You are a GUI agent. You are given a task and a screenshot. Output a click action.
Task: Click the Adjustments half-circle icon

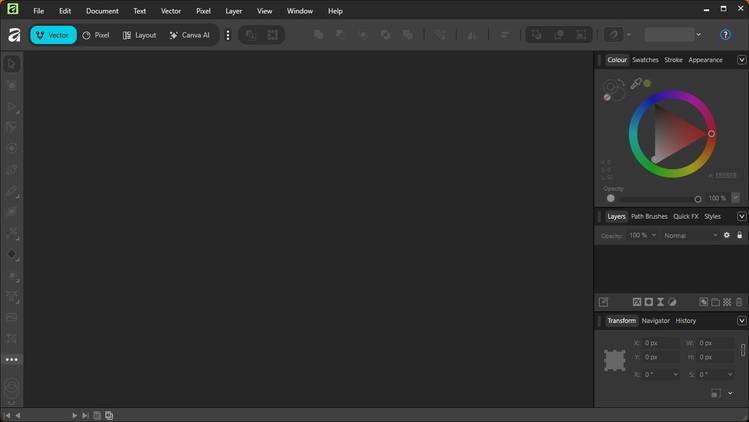click(x=672, y=302)
